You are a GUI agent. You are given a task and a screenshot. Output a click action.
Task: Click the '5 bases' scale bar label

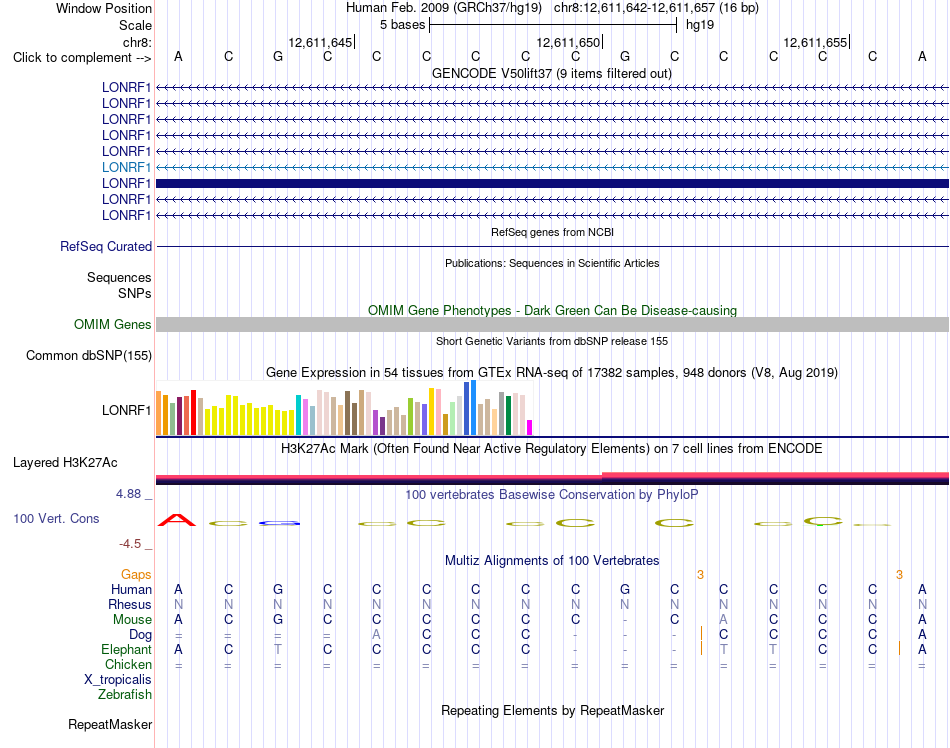click(402, 25)
